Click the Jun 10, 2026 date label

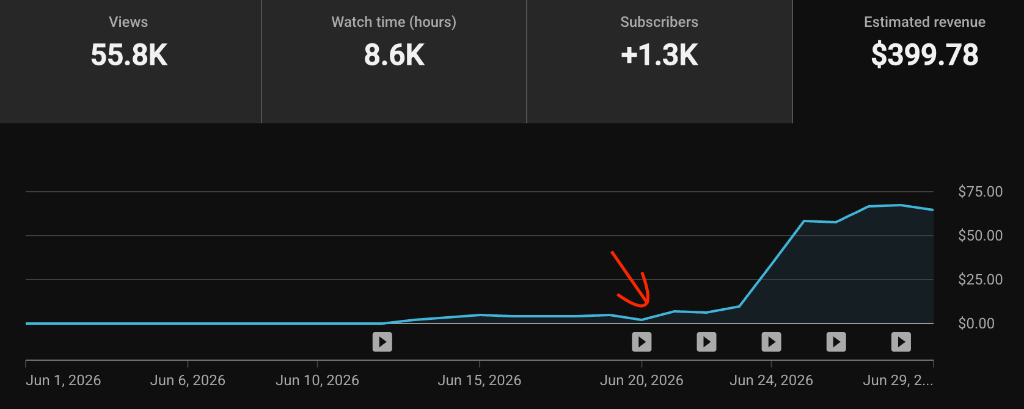(x=317, y=380)
